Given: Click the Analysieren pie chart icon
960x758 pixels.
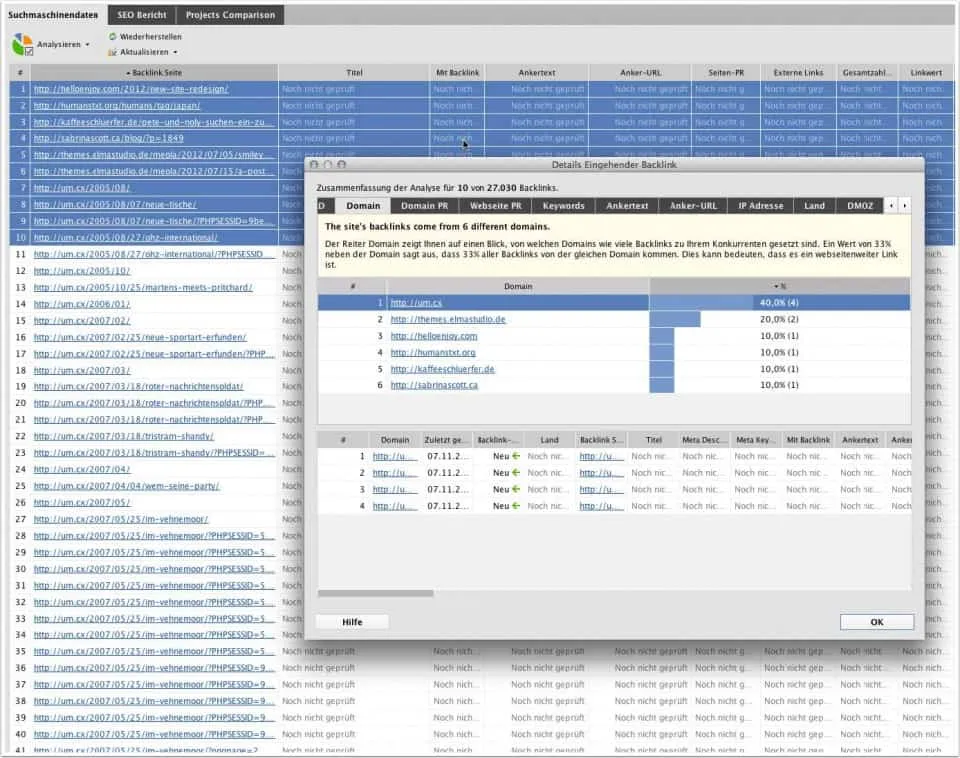Looking at the screenshot, I should pyautogui.click(x=22, y=44).
